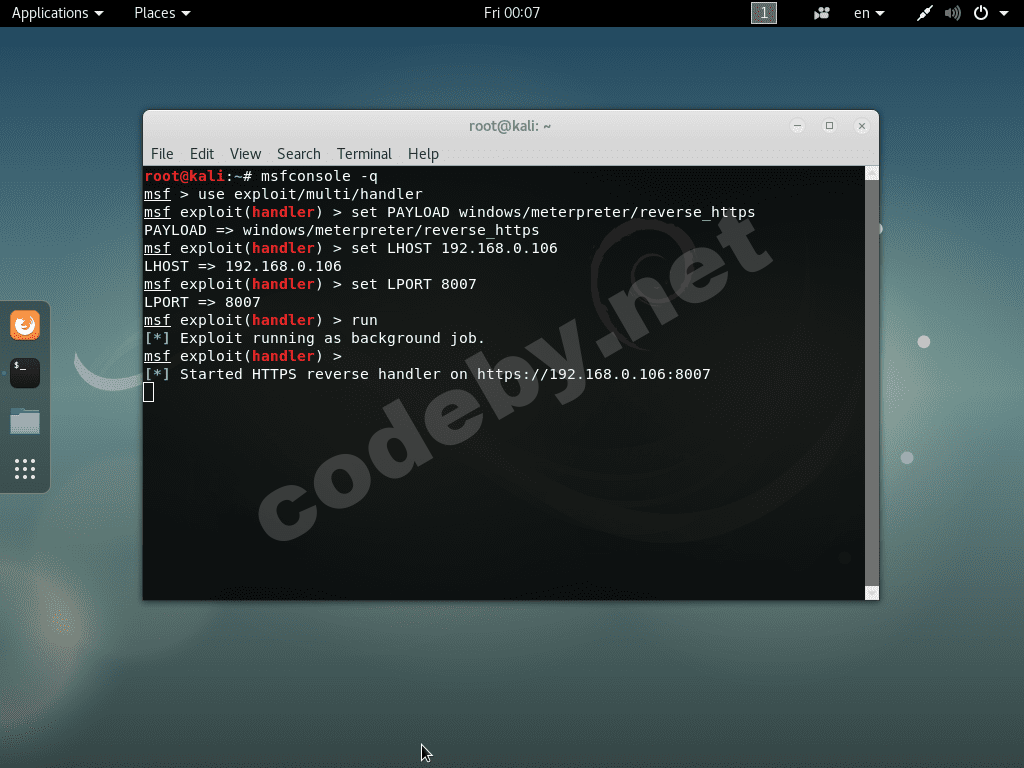1024x768 pixels.
Task: Click the scrollbar down arrow in terminal
Action: tap(871, 592)
